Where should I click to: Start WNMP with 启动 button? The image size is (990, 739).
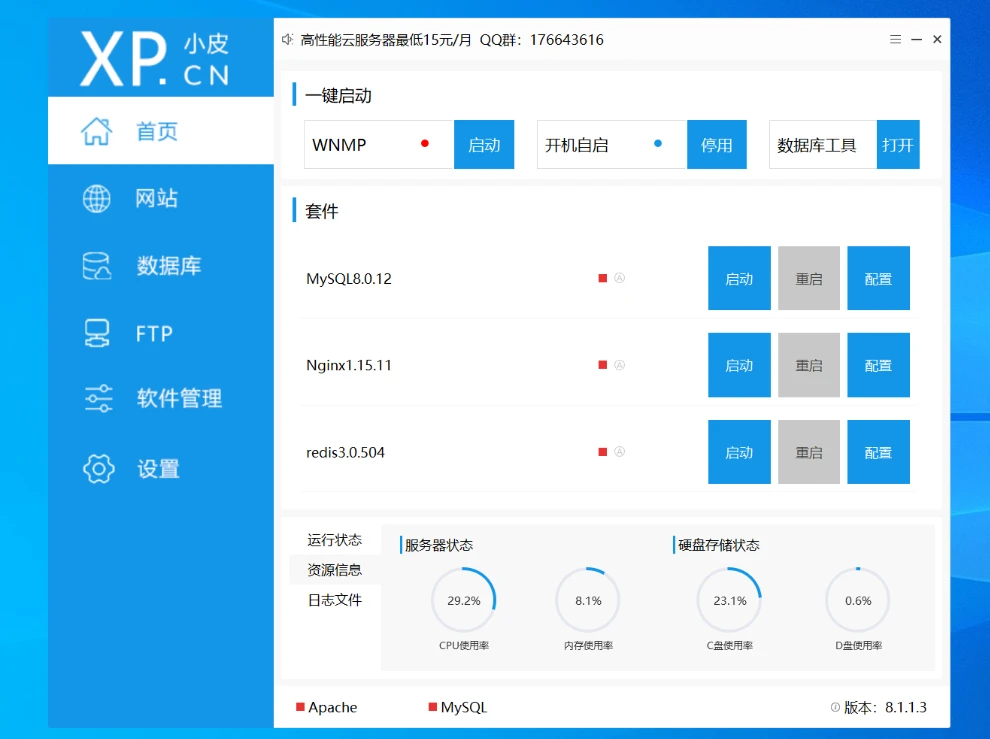tap(484, 145)
